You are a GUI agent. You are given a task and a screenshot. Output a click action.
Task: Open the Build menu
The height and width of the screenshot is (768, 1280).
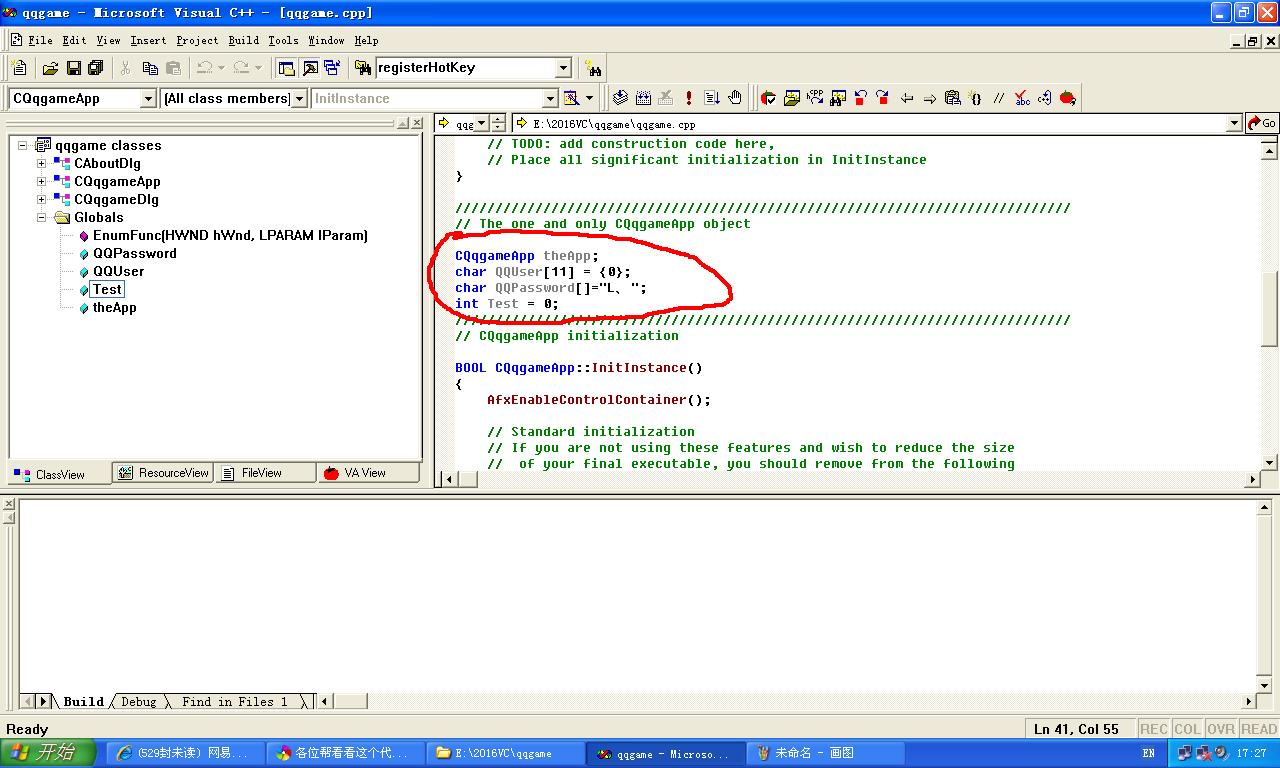(243, 40)
